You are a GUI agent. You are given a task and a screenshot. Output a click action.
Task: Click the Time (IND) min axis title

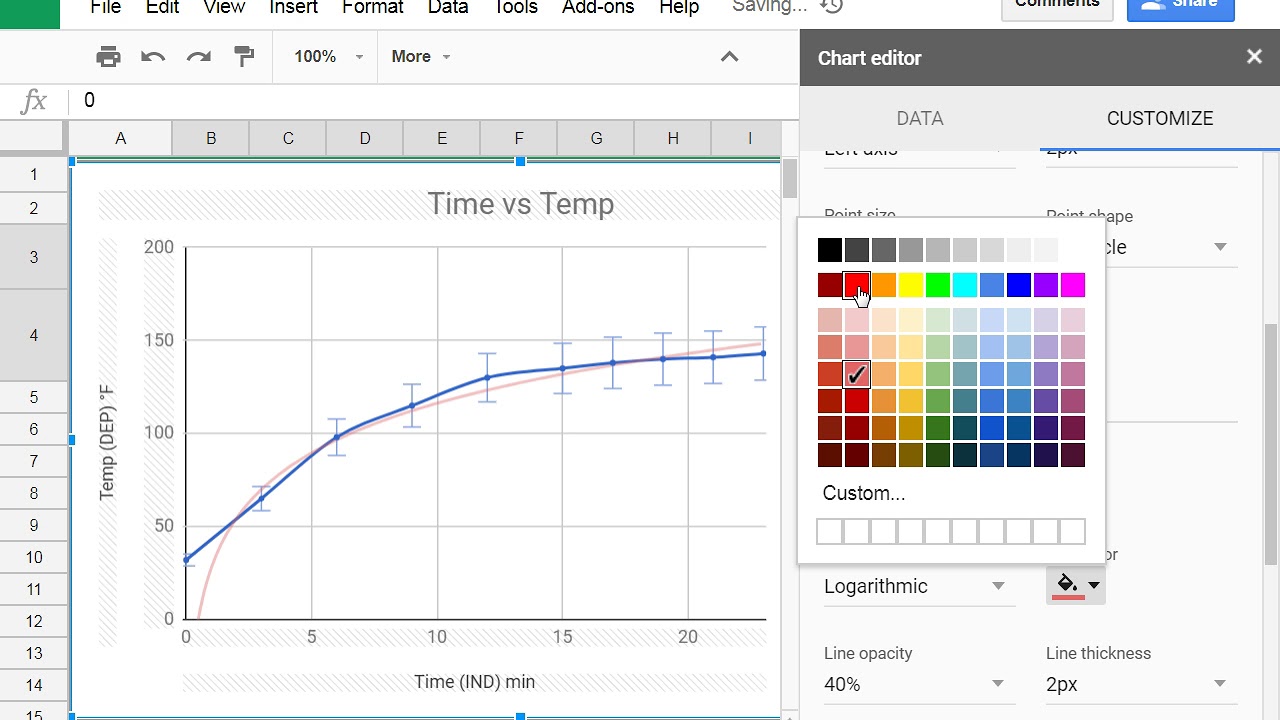click(475, 682)
